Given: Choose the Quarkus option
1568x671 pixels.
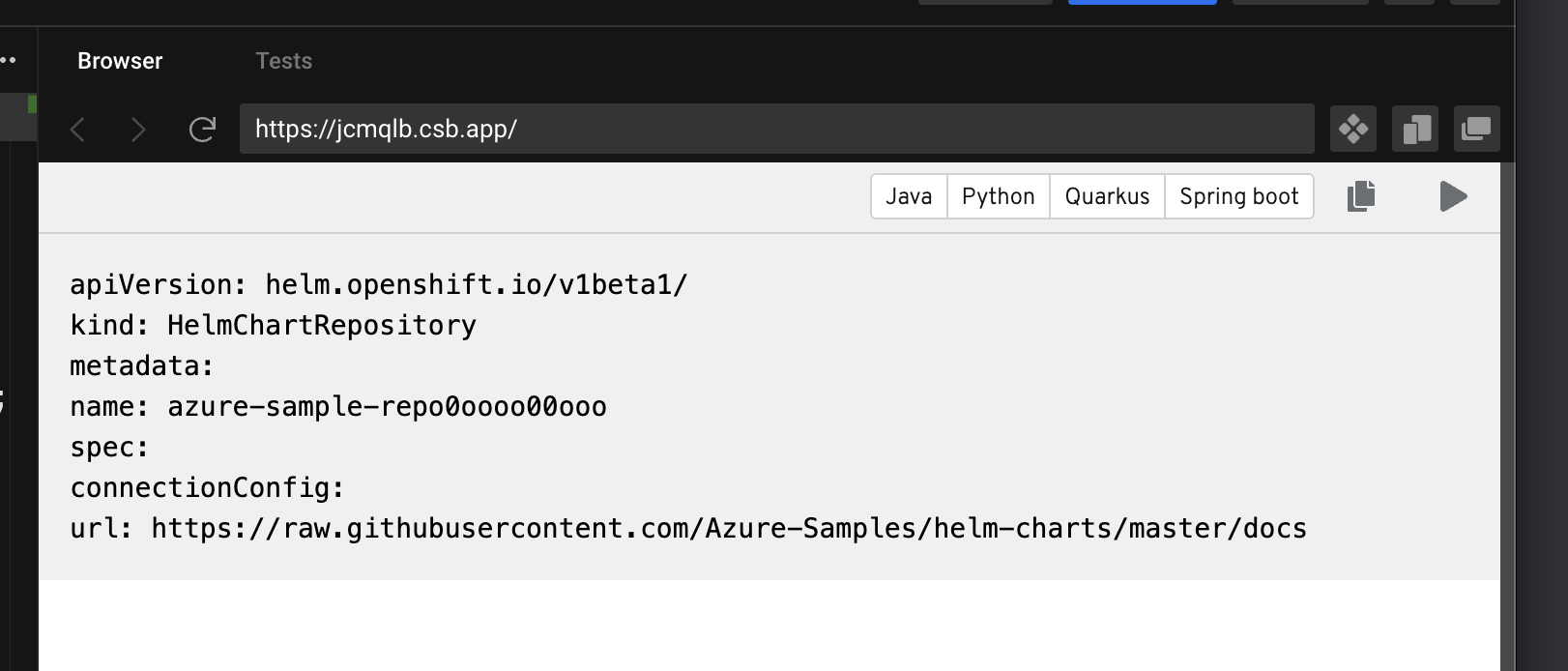Looking at the screenshot, I should coord(1107,196).
